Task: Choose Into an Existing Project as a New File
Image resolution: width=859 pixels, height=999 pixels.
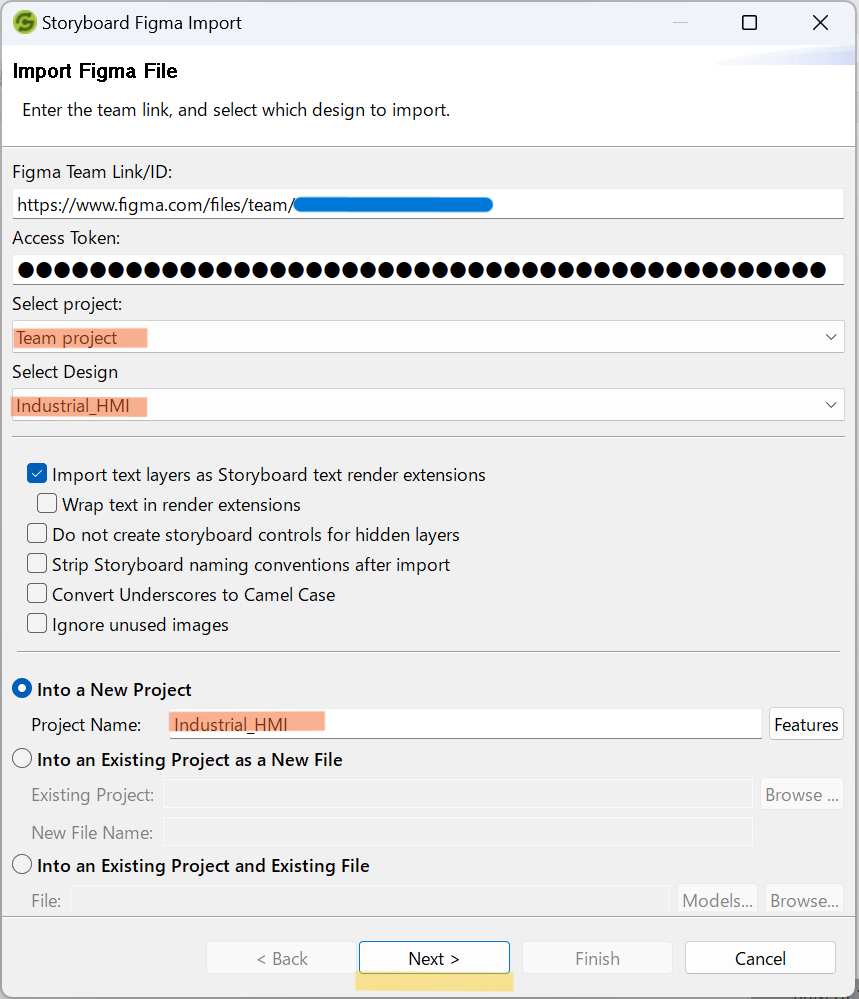Action: (x=22, y=759)
